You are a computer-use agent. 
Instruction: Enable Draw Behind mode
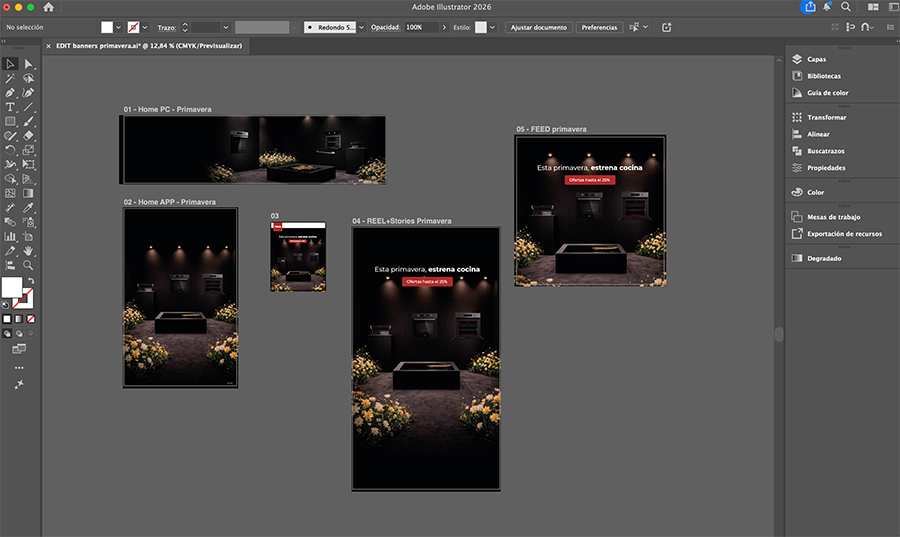[19, 333]
